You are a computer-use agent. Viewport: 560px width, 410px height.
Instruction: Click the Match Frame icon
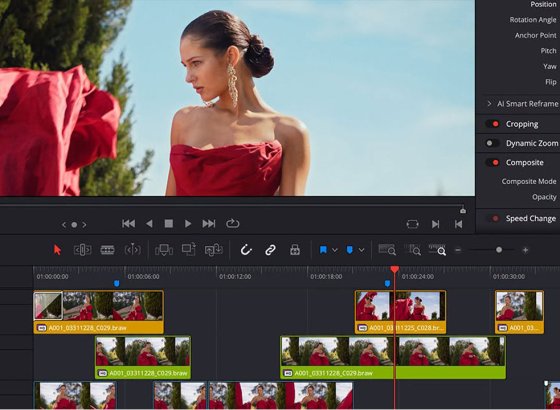412,224
